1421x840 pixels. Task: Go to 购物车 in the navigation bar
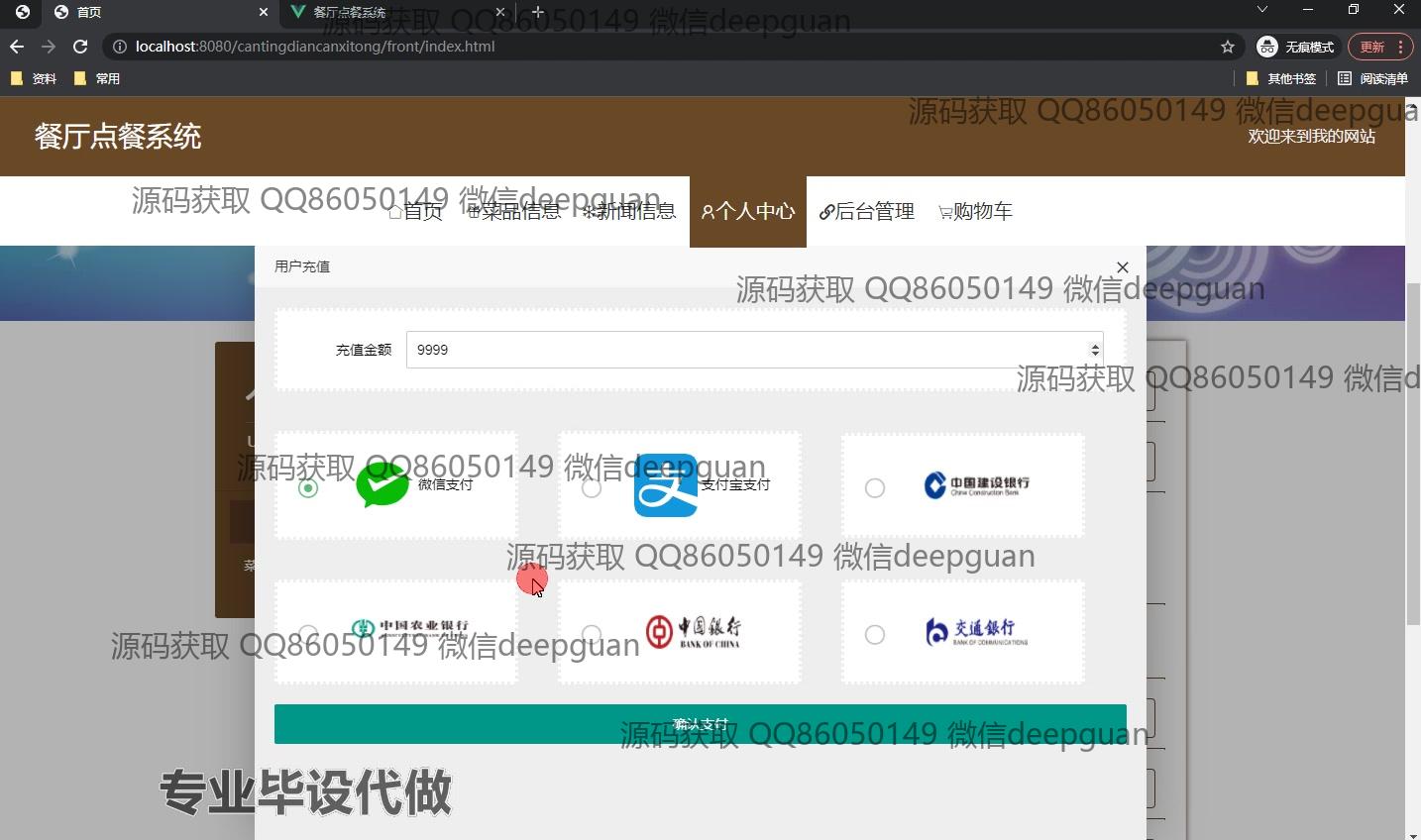tap(975, 211)
